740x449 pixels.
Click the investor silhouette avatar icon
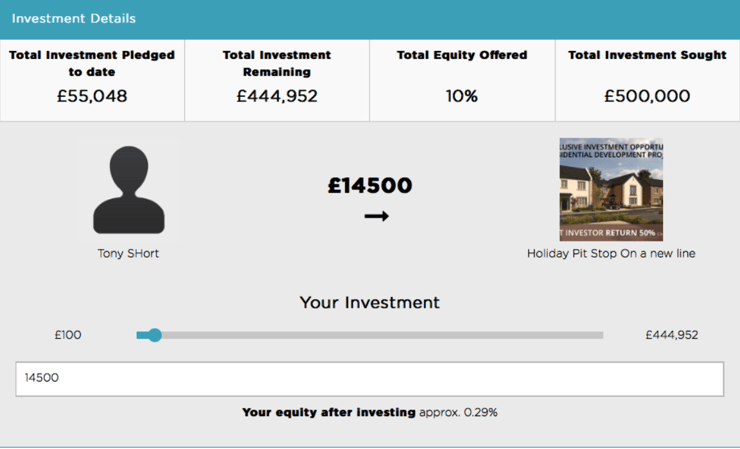[x=128, y=190]
